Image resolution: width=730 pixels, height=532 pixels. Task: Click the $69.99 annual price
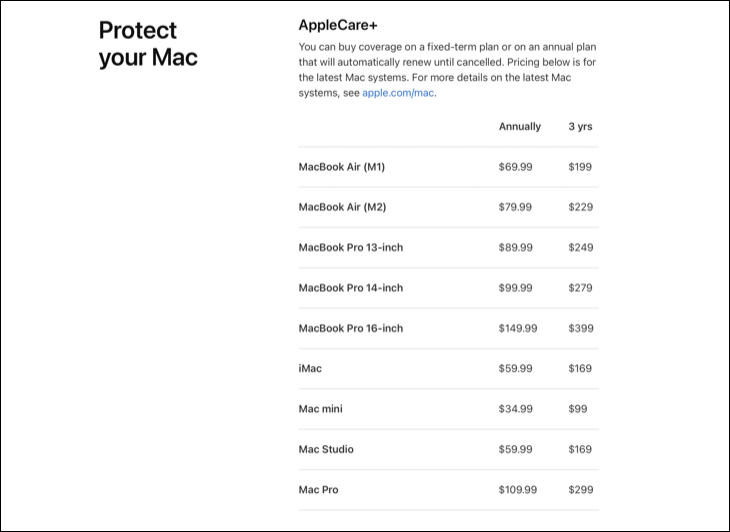click(515, 167)
